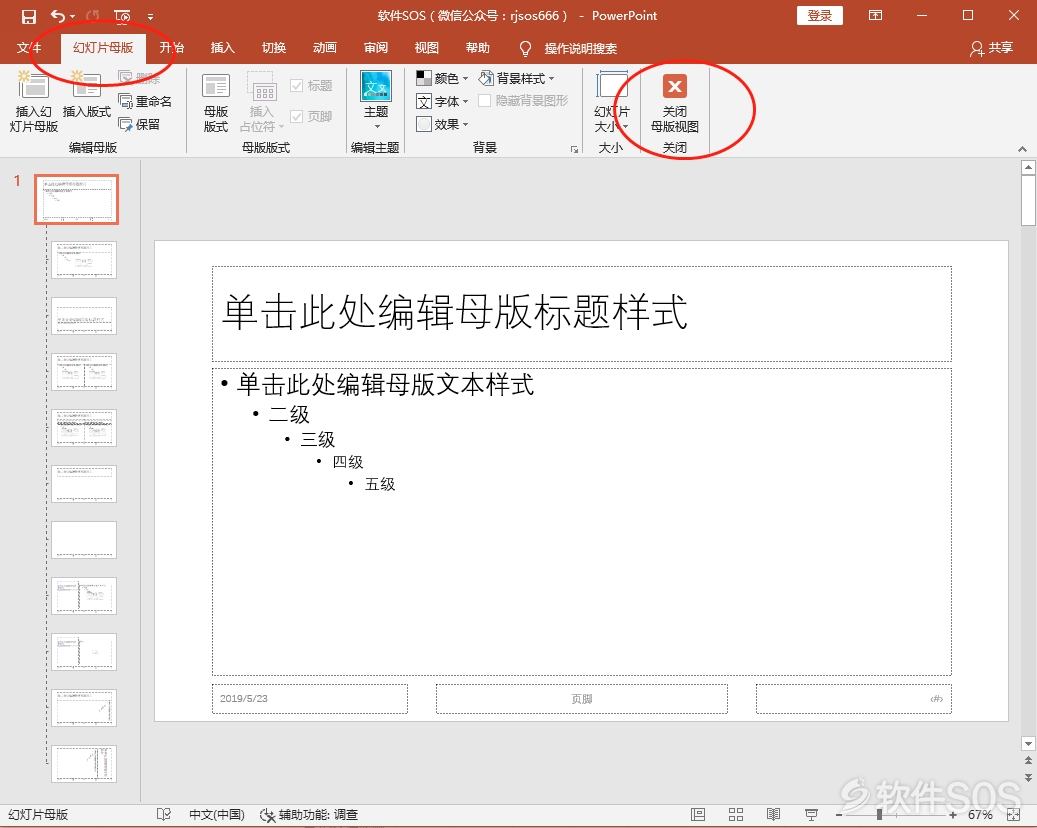1037x828 pixels.
Task: Click the 二级 bullet level text
Action: pyautogui.click(x=289, y=414)
